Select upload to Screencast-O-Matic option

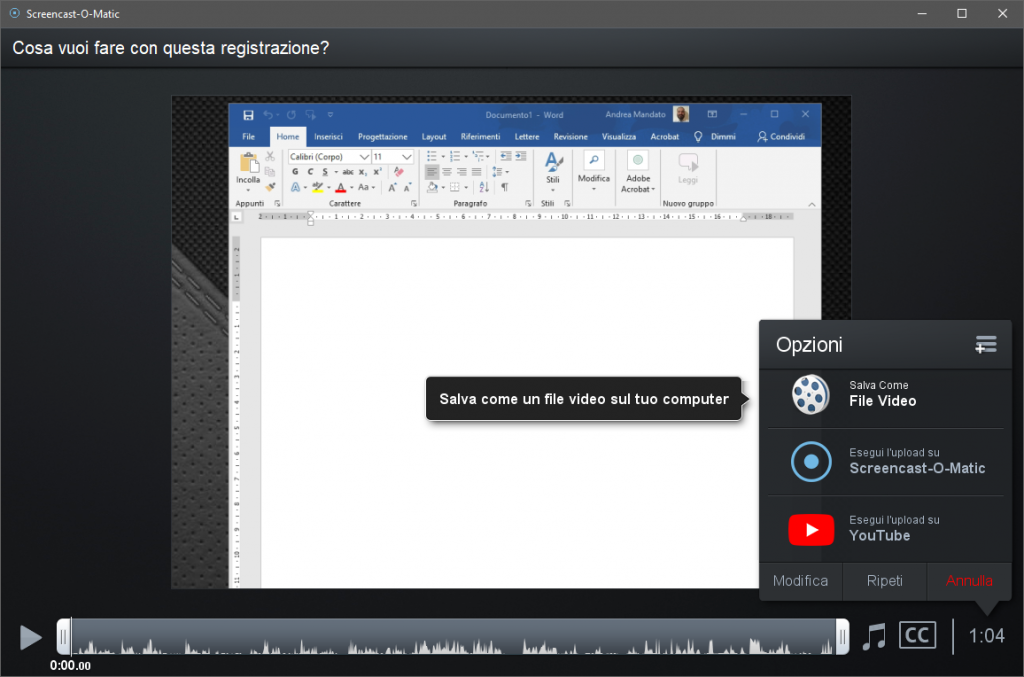[885, 462]
